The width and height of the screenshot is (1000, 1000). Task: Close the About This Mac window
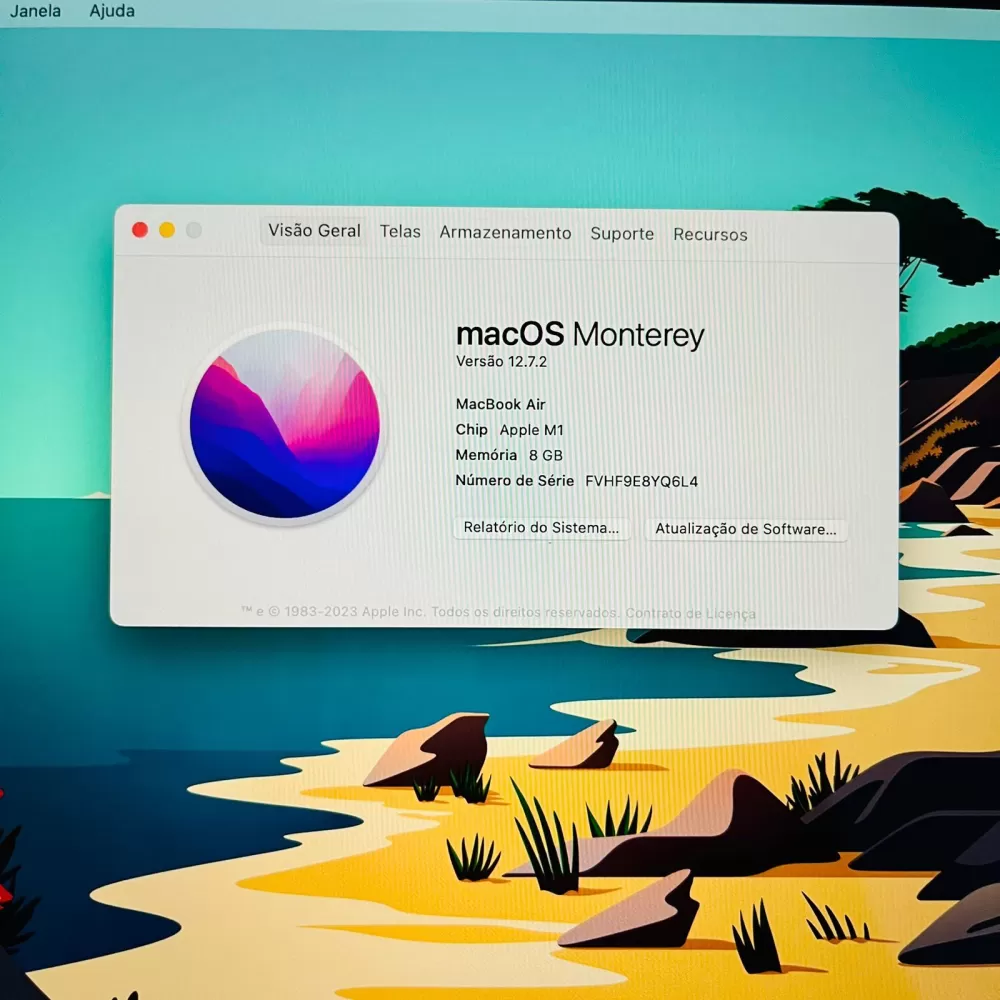pyautogui.click(x=140, y=230)
